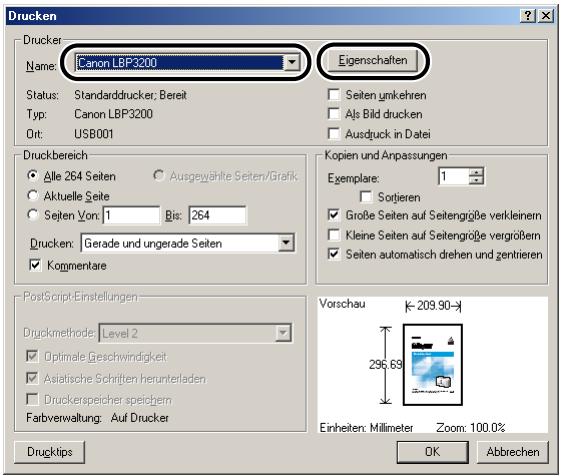Close the Drucken dialog
The height and width of the screenshot is (476, 562).
546,16
